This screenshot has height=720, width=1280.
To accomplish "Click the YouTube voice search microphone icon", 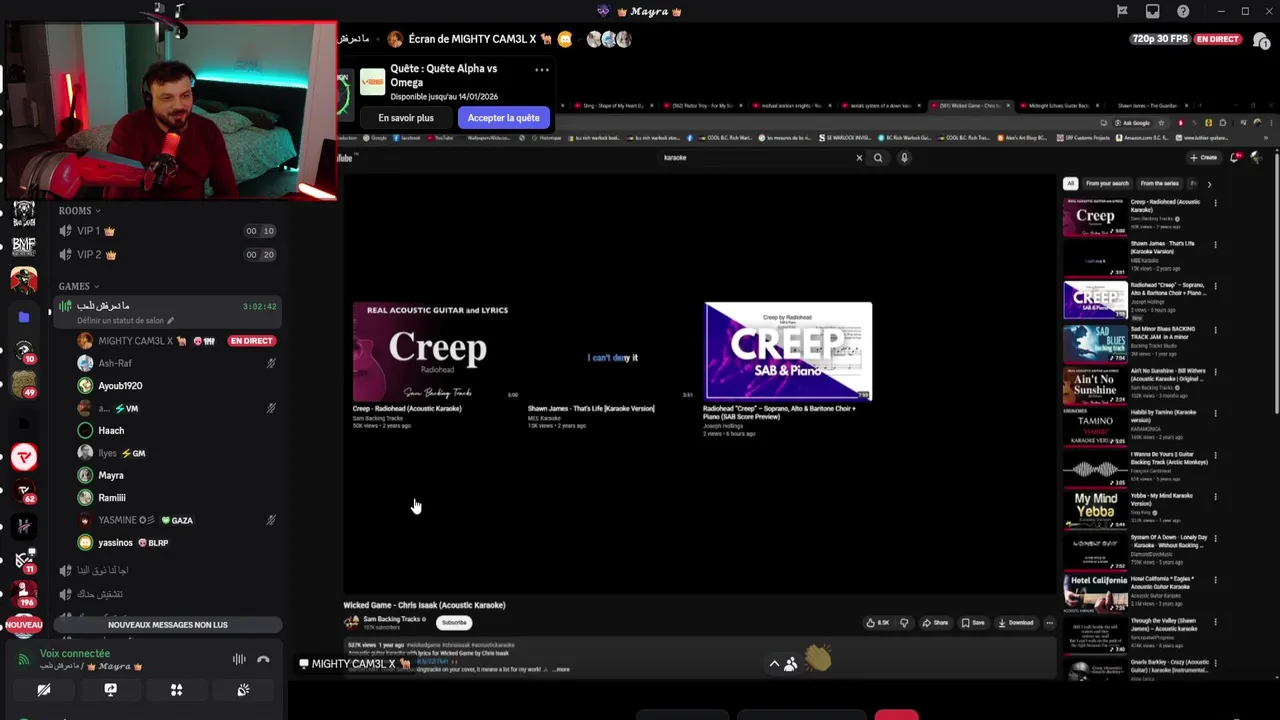I will coord(904,157).
